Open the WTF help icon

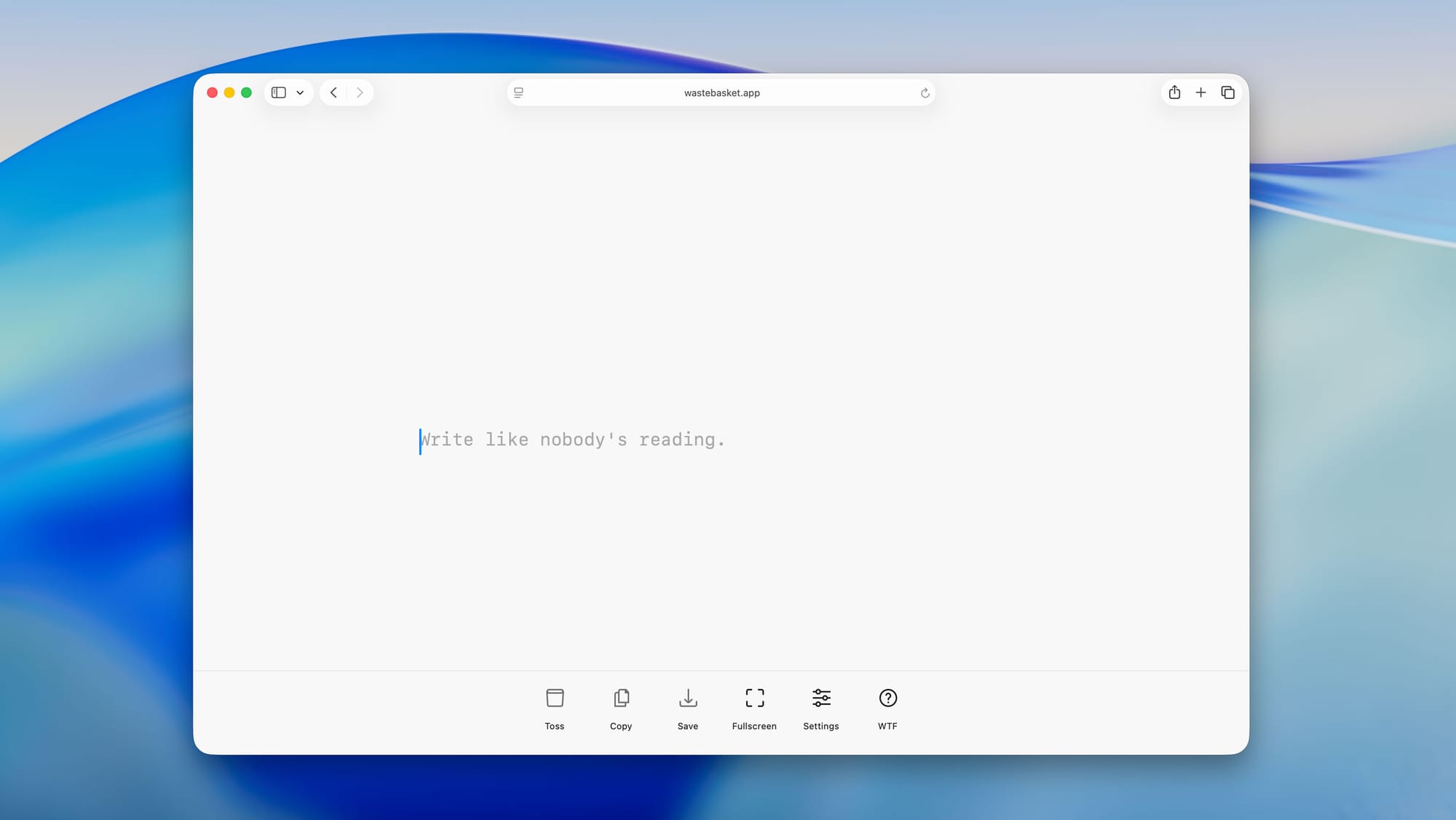(x=887, y=698)
